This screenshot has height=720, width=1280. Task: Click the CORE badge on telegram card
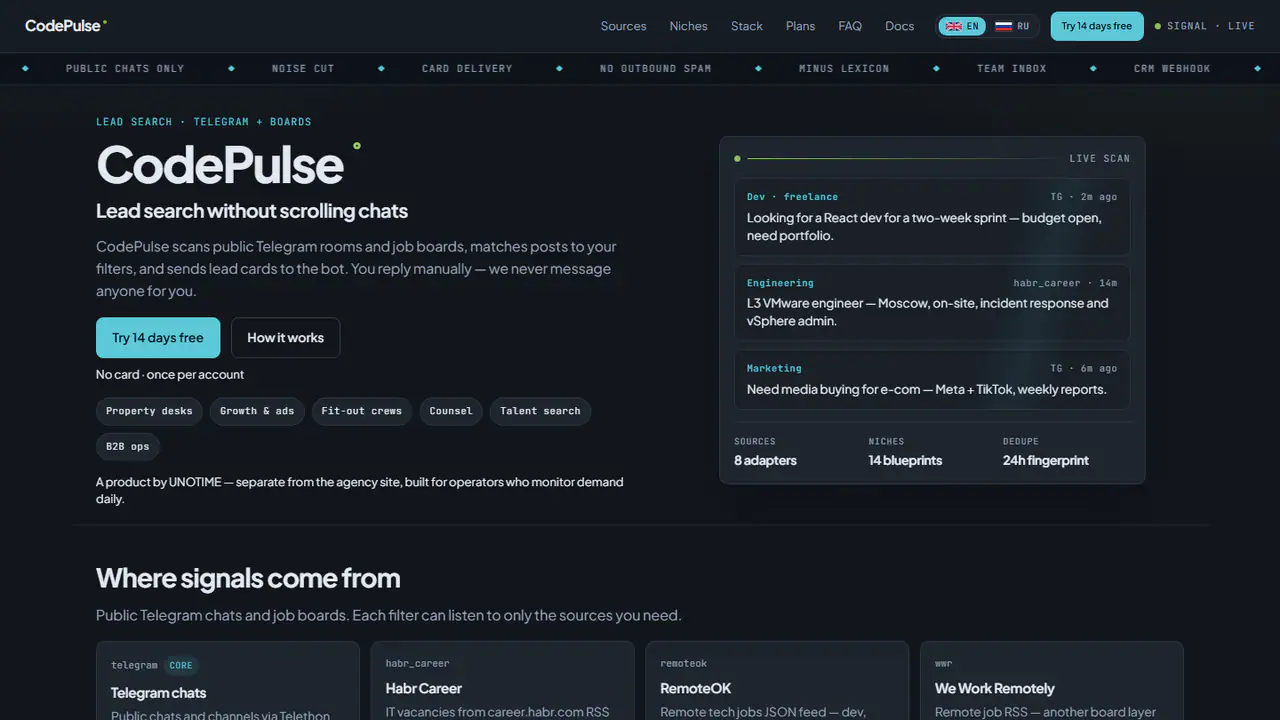[x=181, y=665]
